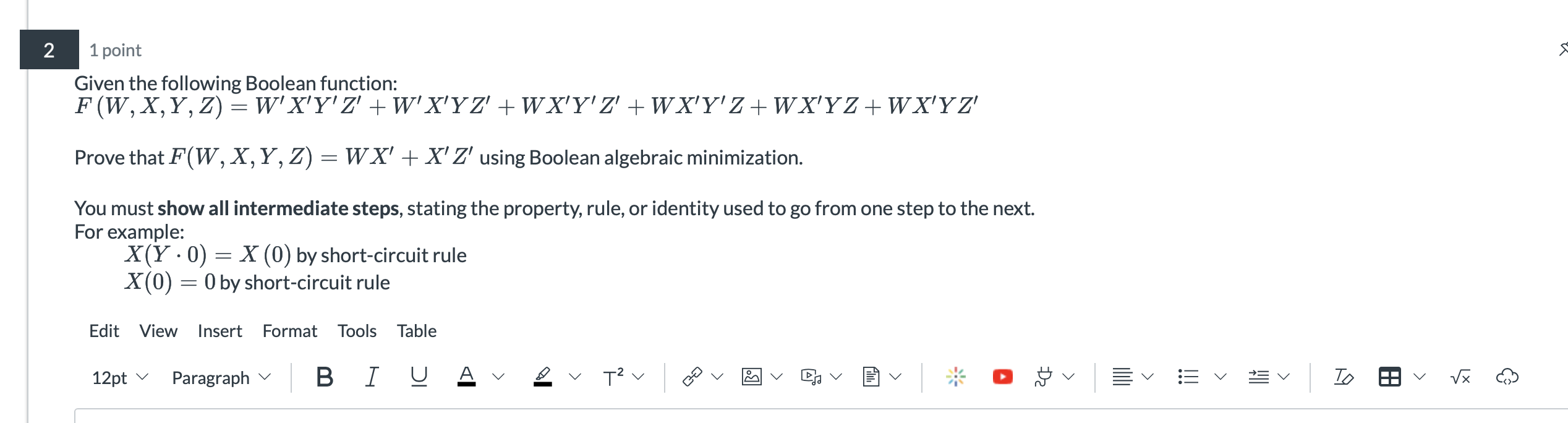The height and width of the screenshot is (423, 1568).
Task: Toggle underline formatting
Action: pos(417,376)
